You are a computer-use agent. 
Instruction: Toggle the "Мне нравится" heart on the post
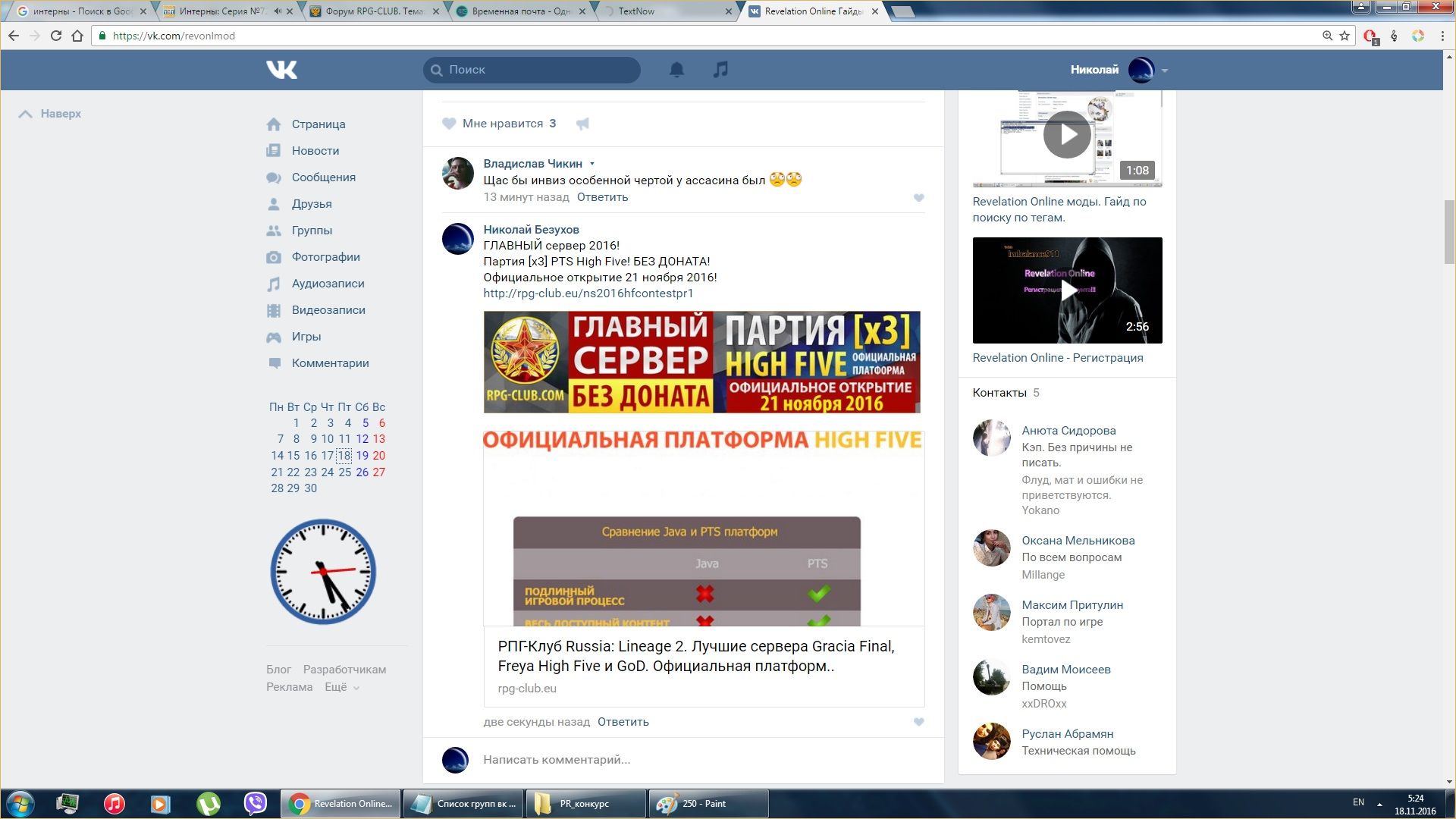click(x=449, y=124)
